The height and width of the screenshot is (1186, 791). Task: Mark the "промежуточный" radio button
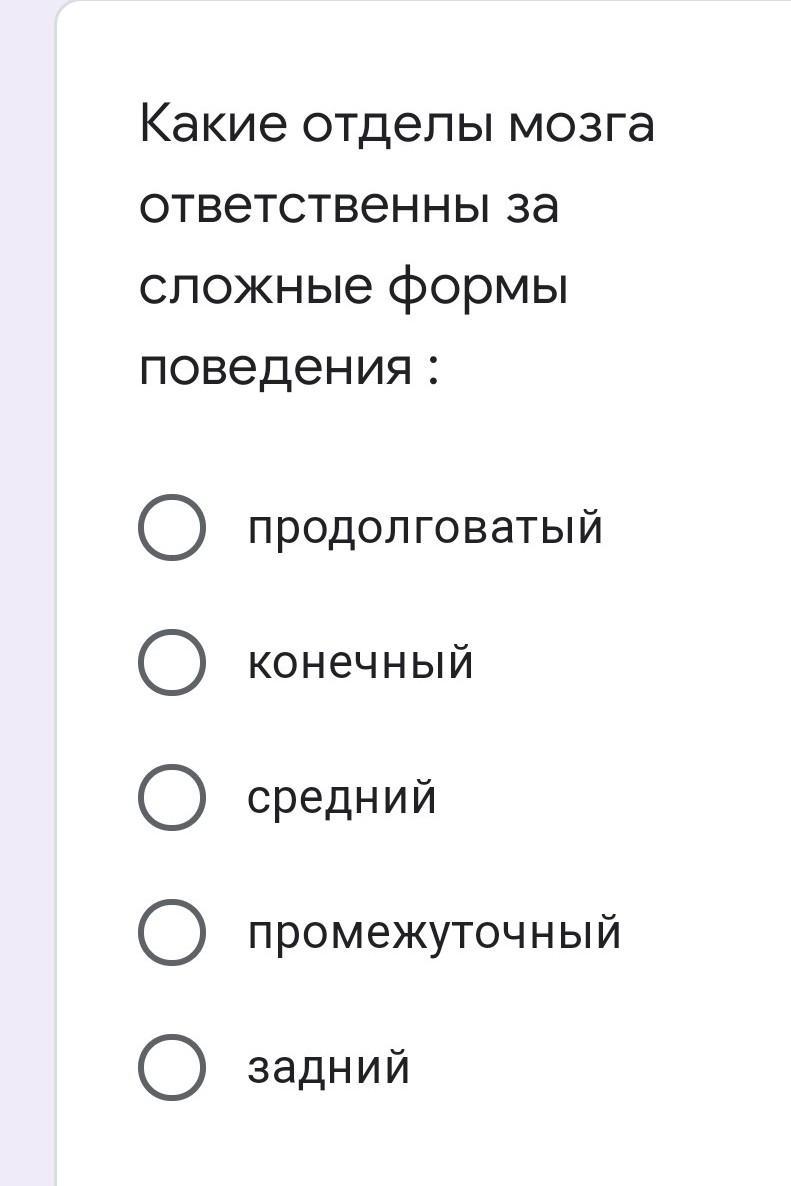click(x=172, y=932)
